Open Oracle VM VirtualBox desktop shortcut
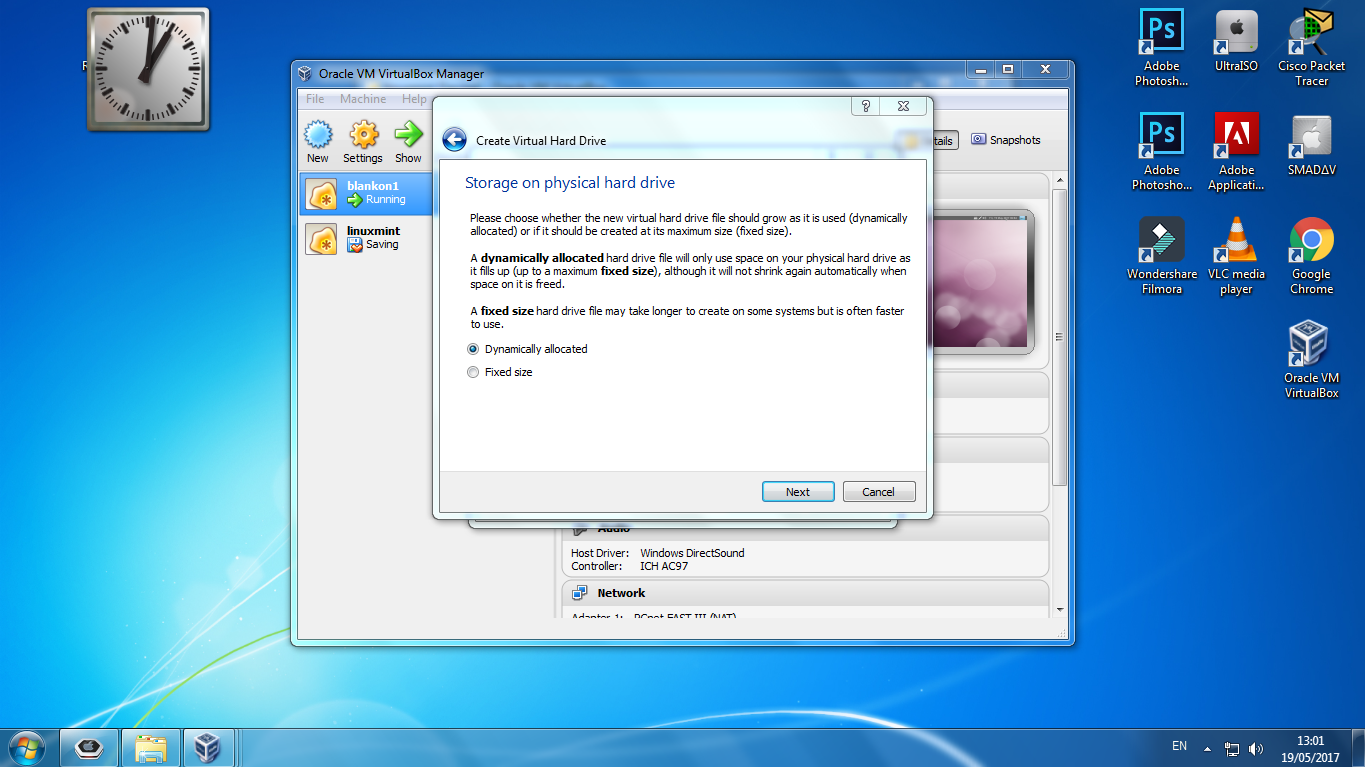Viewport: 1365px width, 767px height. coord(1312,360)
